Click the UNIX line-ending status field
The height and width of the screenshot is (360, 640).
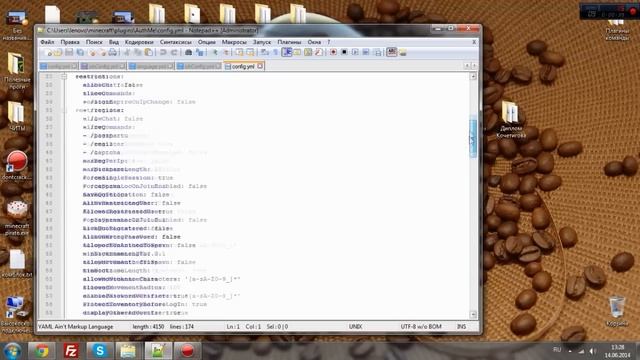tap(355, 327)
